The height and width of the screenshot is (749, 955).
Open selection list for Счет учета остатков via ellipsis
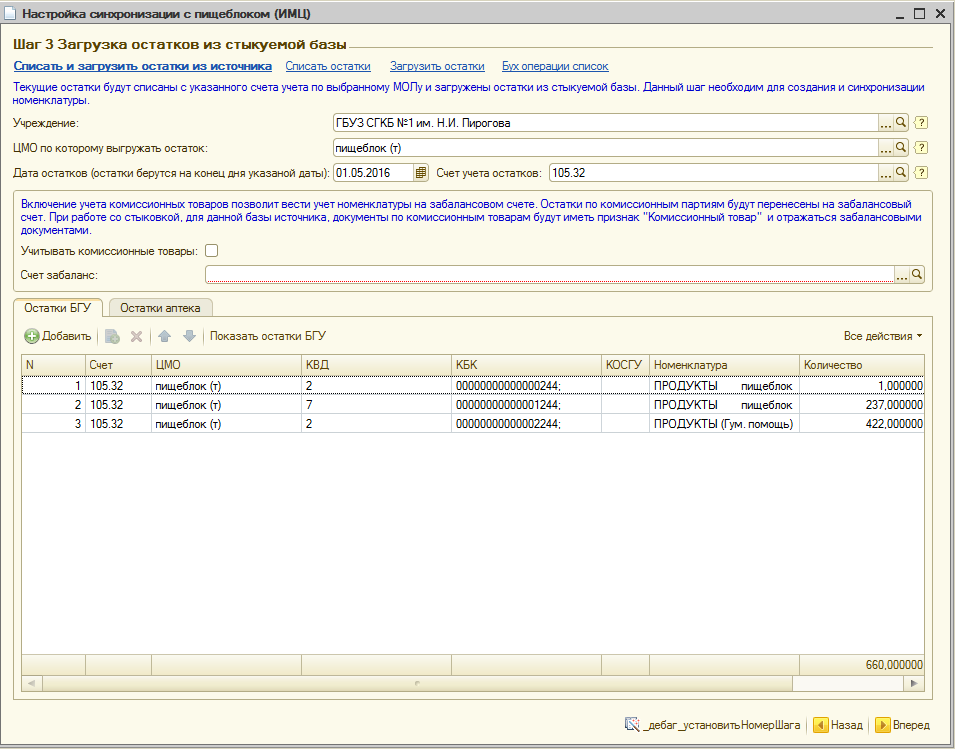click(885, 173)
